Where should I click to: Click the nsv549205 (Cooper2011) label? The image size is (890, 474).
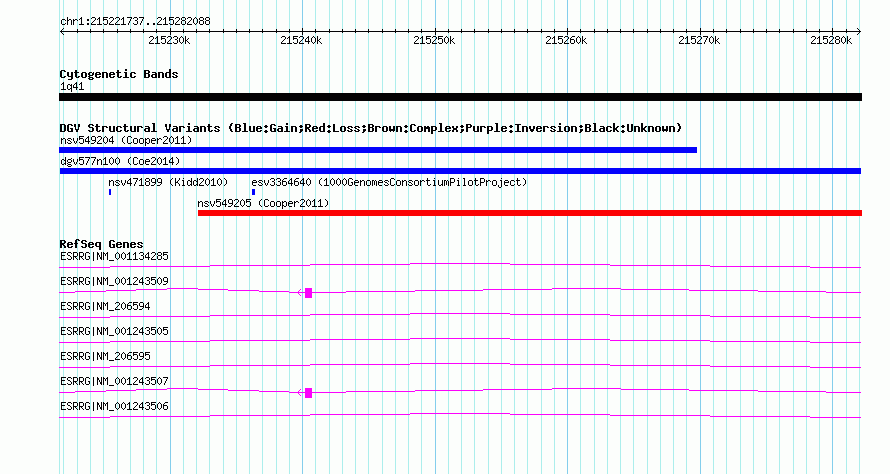tap(263, 203)
